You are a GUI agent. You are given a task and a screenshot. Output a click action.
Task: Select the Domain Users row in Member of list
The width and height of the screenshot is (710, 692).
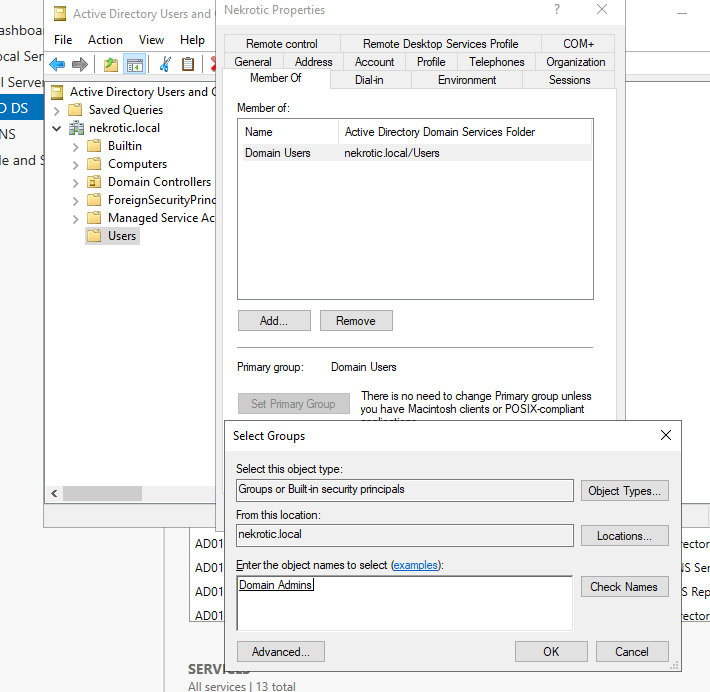[417, 153]
